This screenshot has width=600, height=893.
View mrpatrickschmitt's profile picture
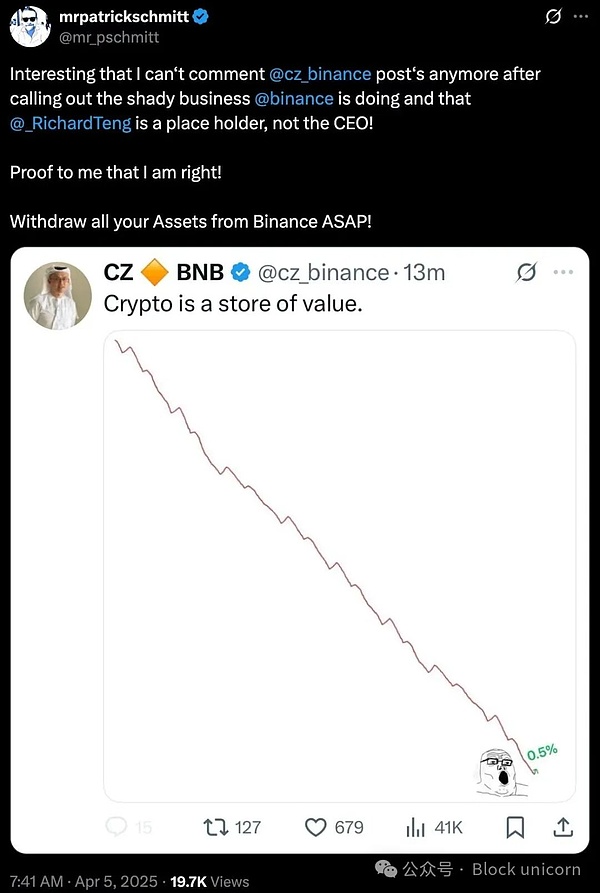coord(31,25)
